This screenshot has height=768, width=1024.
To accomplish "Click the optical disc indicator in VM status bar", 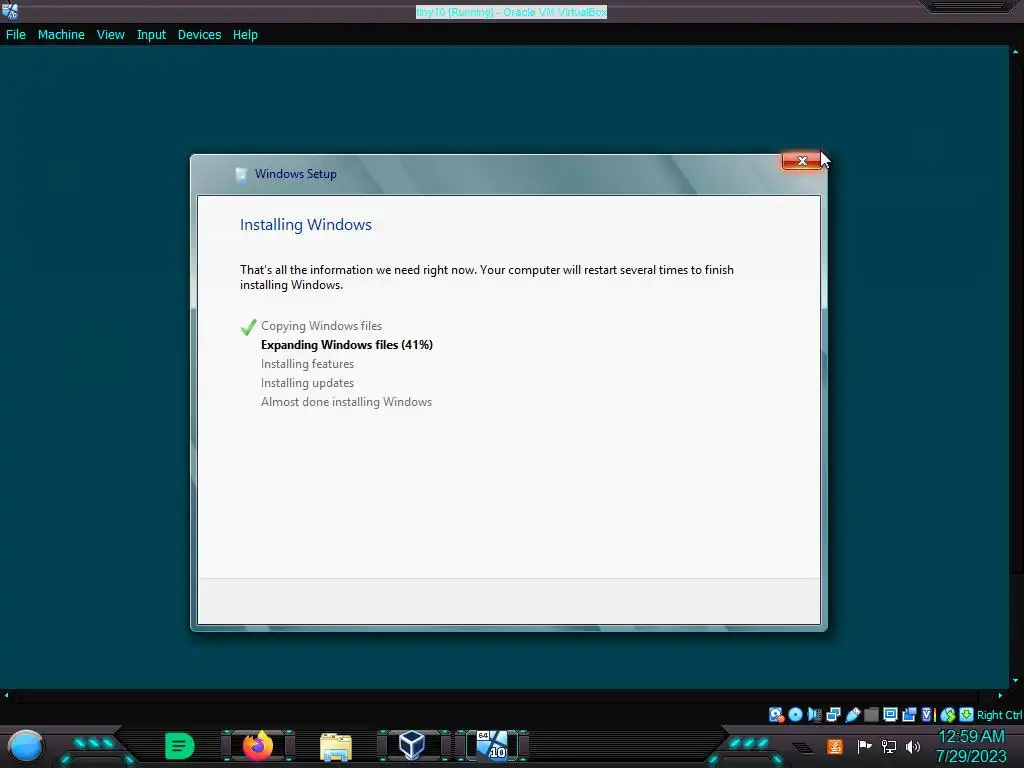I will [795, 714].
